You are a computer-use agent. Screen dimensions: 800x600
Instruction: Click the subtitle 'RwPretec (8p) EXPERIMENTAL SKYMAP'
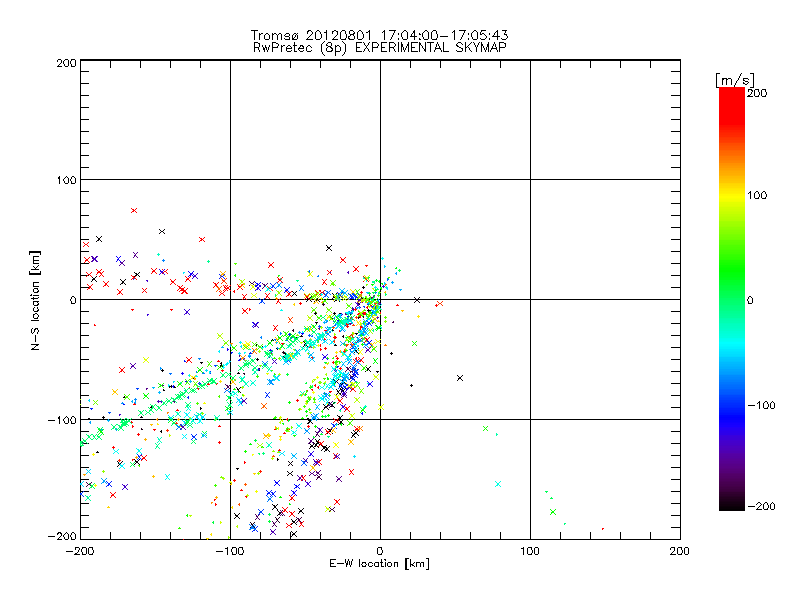[380, 48]
